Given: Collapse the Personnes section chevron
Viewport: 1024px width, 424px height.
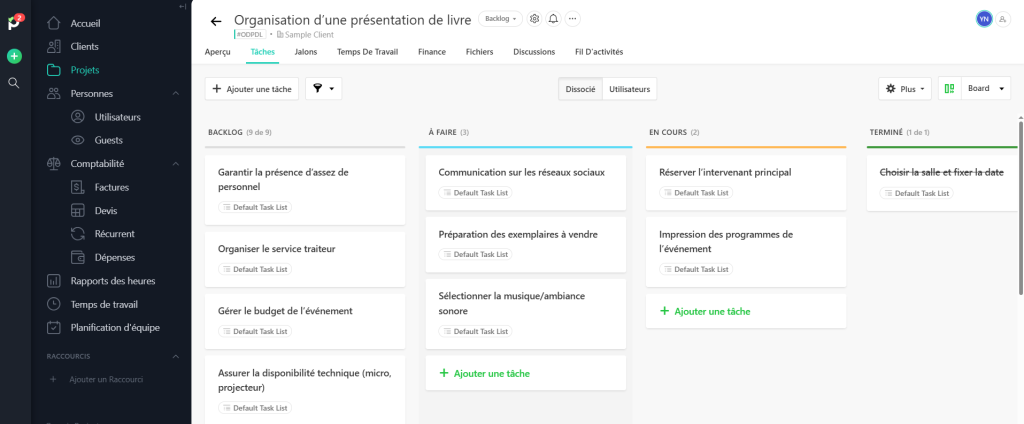Looking at the screenshot, I should [x=176, y=93].
